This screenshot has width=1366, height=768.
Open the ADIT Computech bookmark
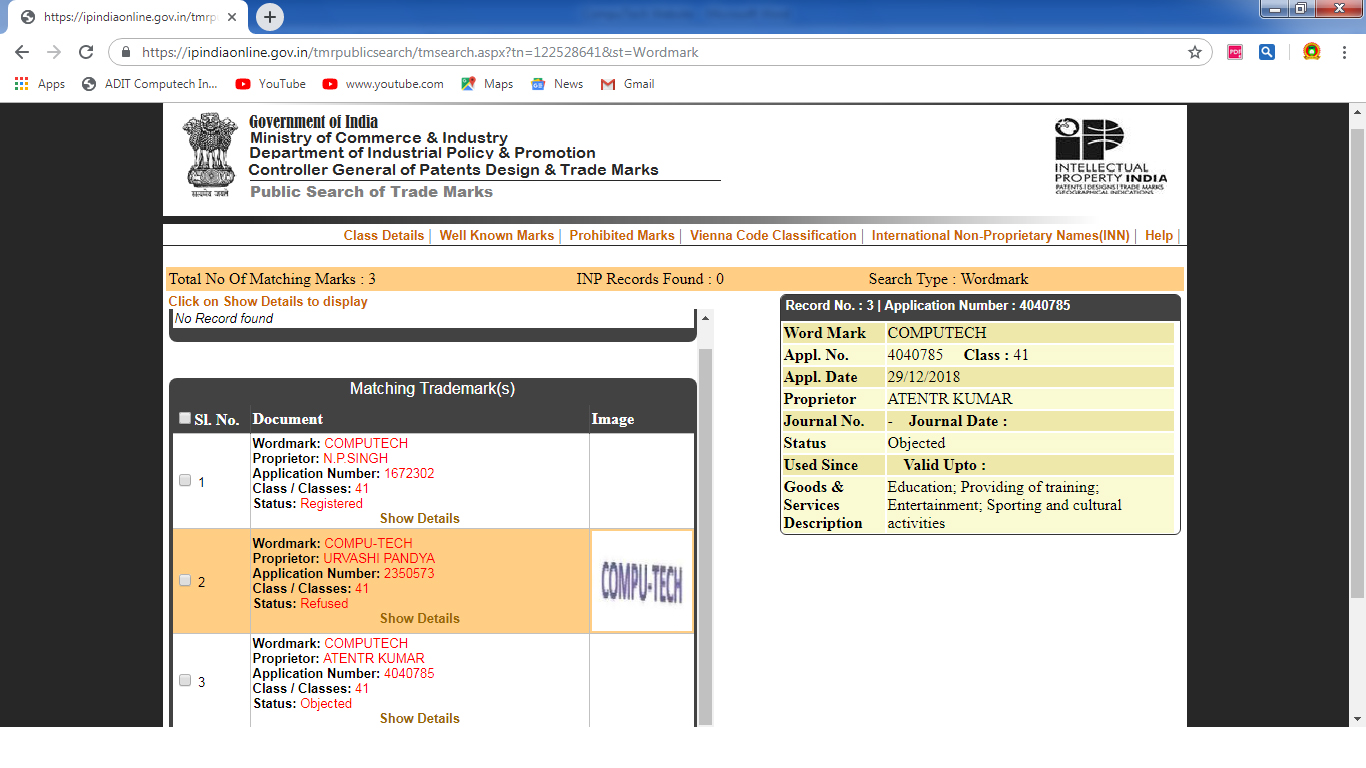[x=150, y=84]
